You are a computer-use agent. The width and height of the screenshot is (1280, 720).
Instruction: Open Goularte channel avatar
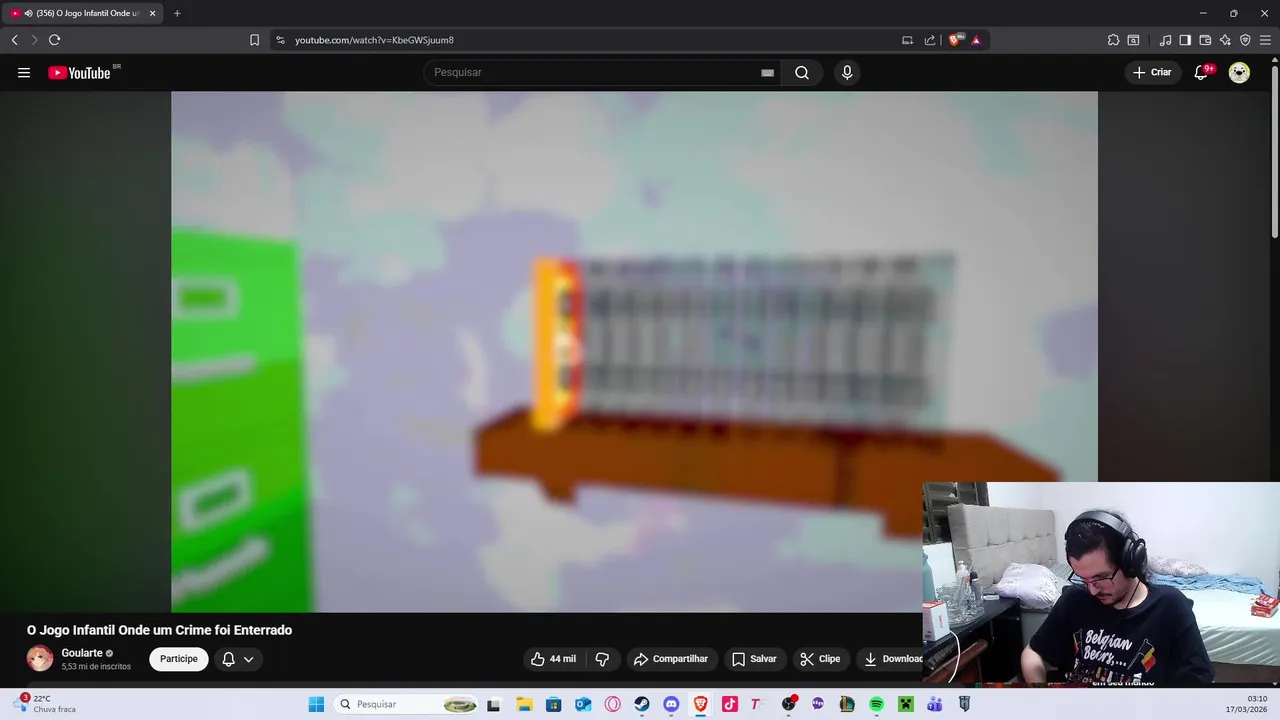40,658
